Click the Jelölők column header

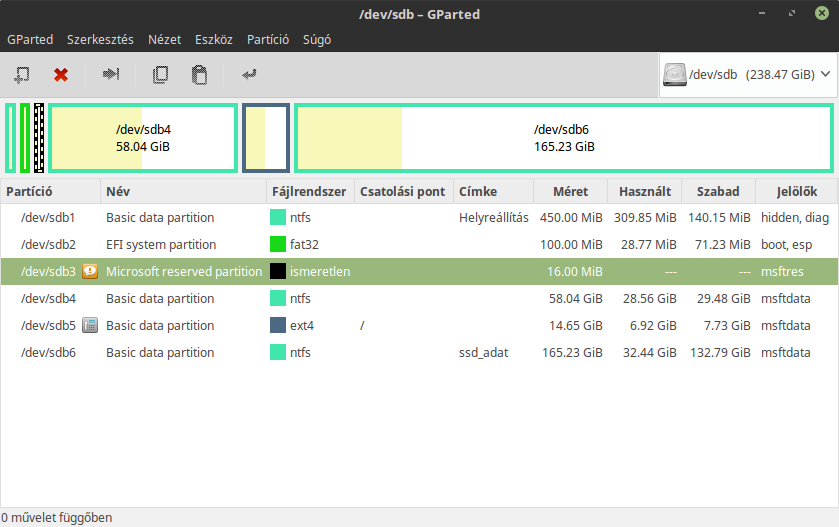click(x=796, y=192)
